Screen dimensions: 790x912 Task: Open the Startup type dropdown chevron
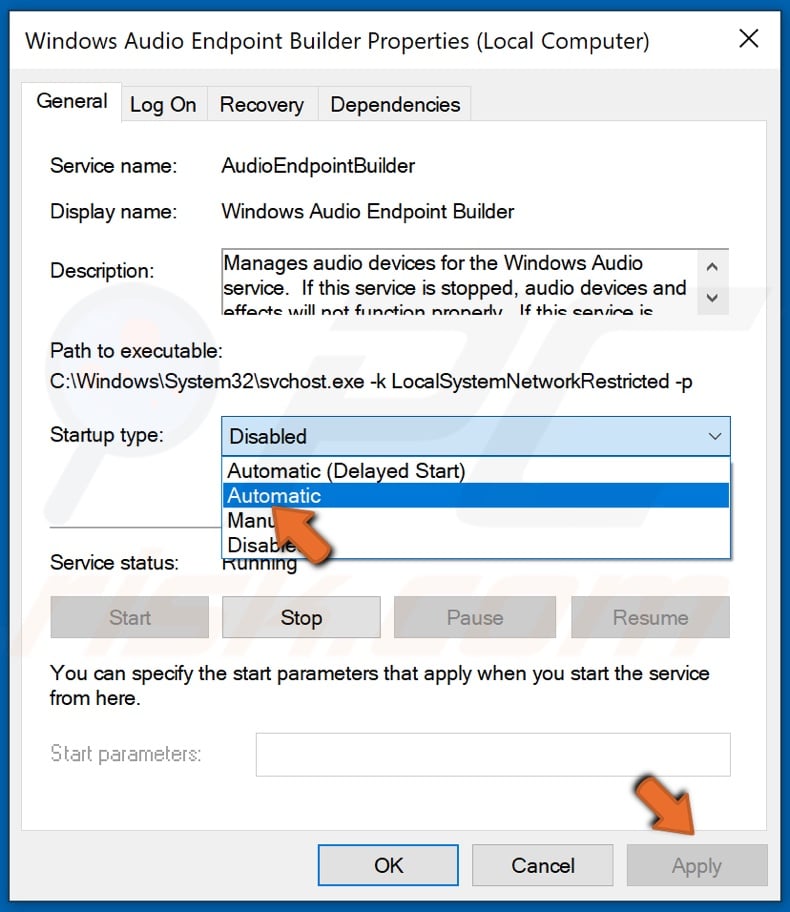click(x=714, y=437)
